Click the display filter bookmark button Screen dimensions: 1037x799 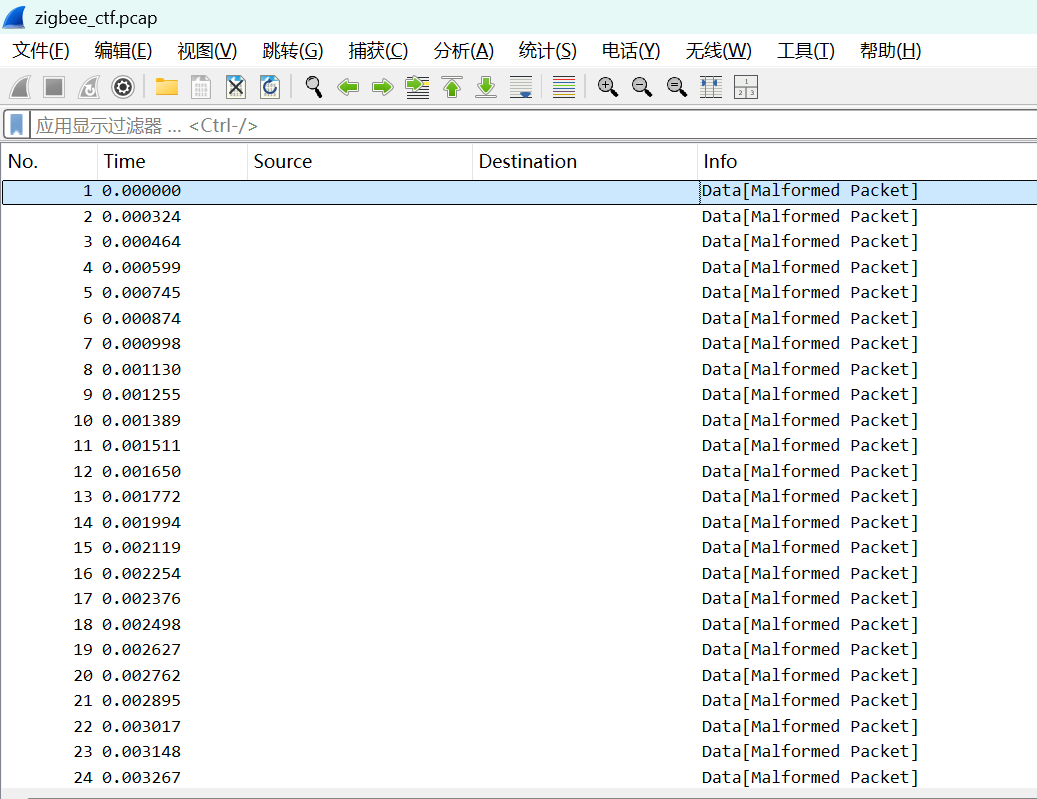17,125
